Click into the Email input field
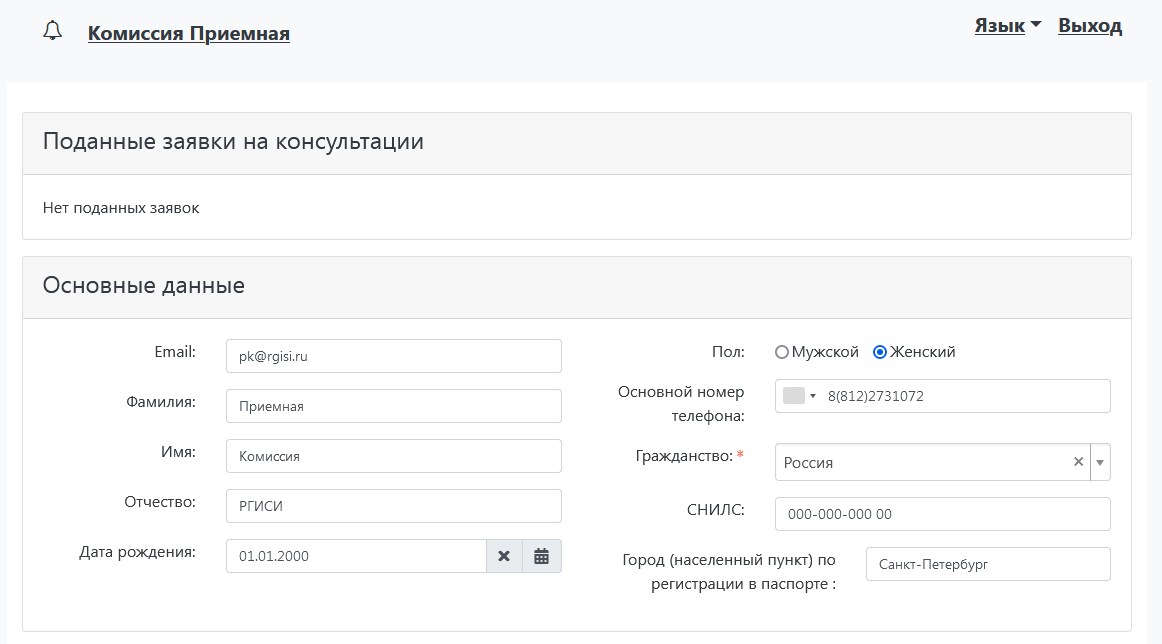 [394, 356]
